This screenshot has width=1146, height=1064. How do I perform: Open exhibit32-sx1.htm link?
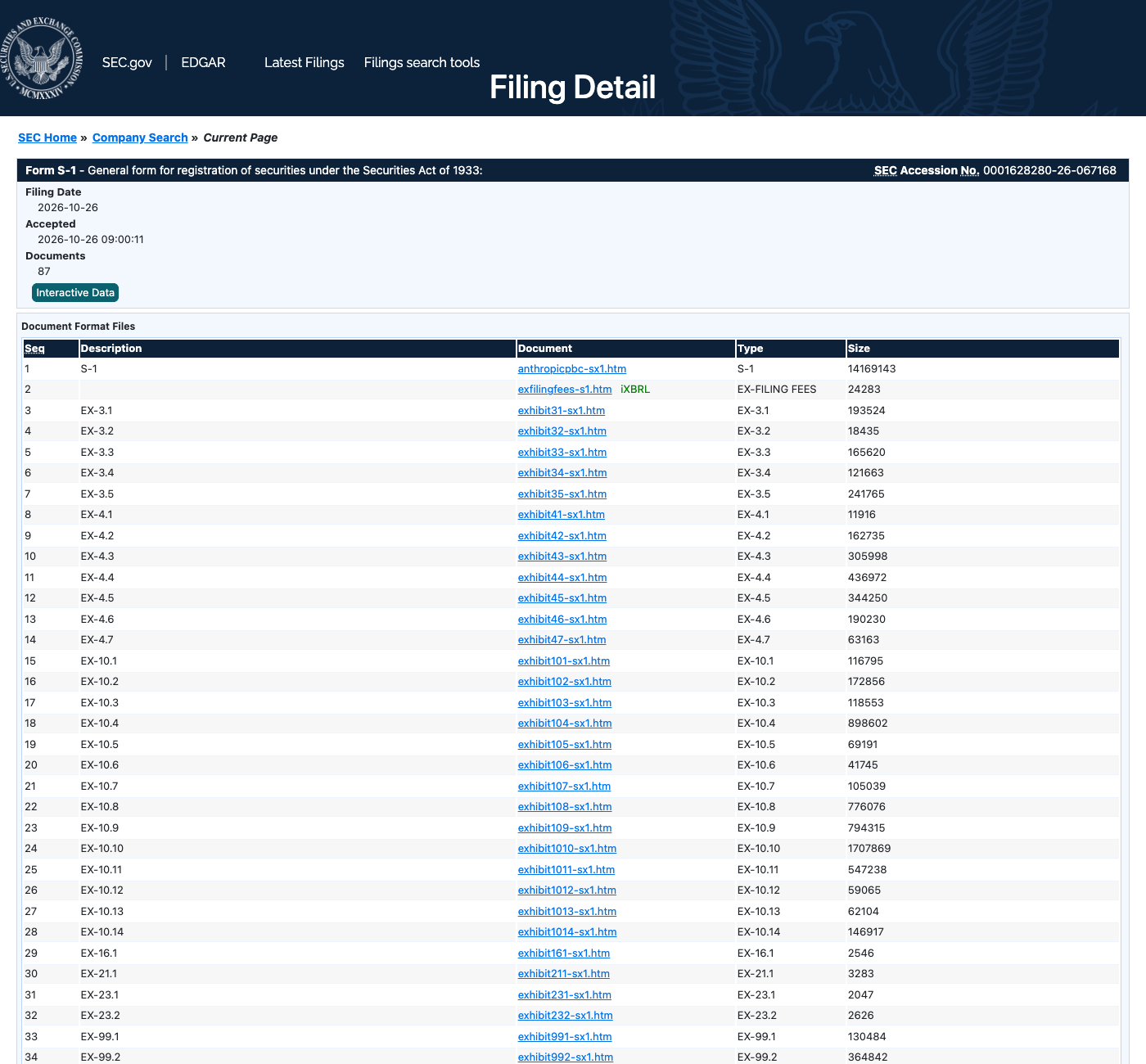tap(562, 431)
